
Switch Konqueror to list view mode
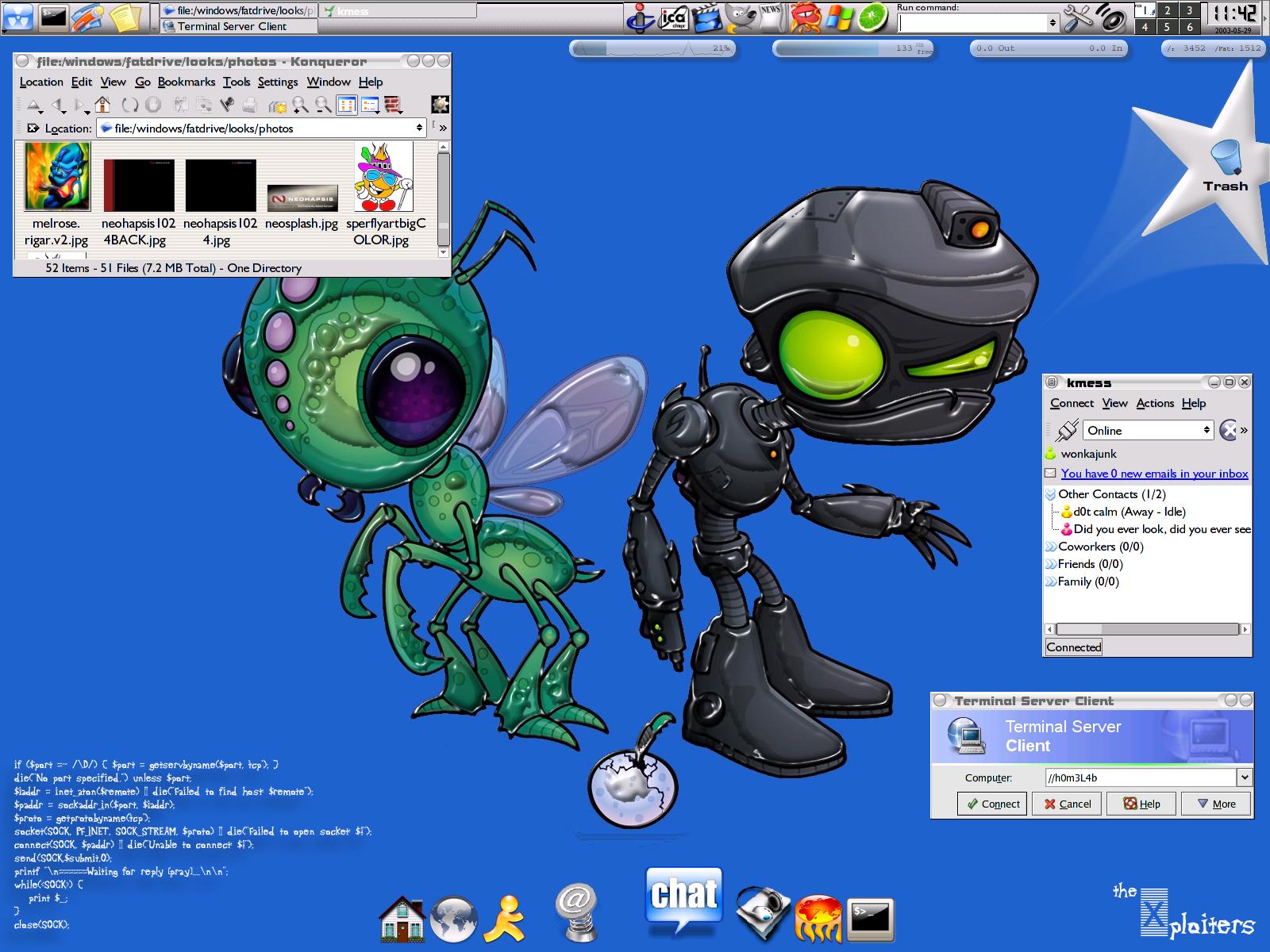370,105
